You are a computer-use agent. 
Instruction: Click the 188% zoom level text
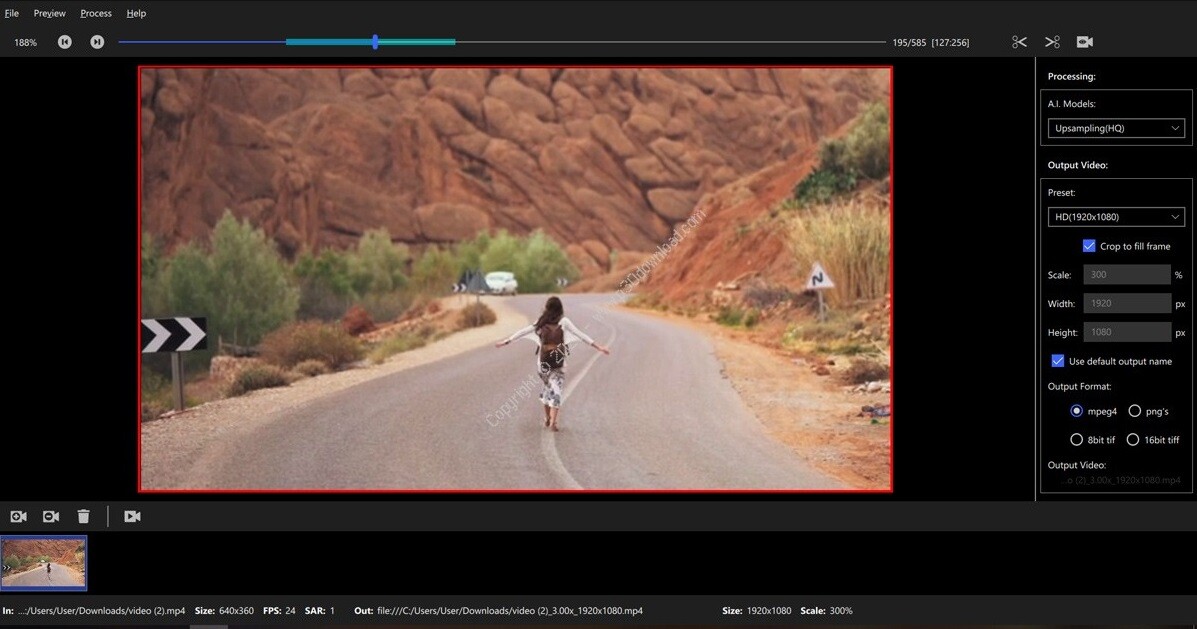[x=25, y=43]
